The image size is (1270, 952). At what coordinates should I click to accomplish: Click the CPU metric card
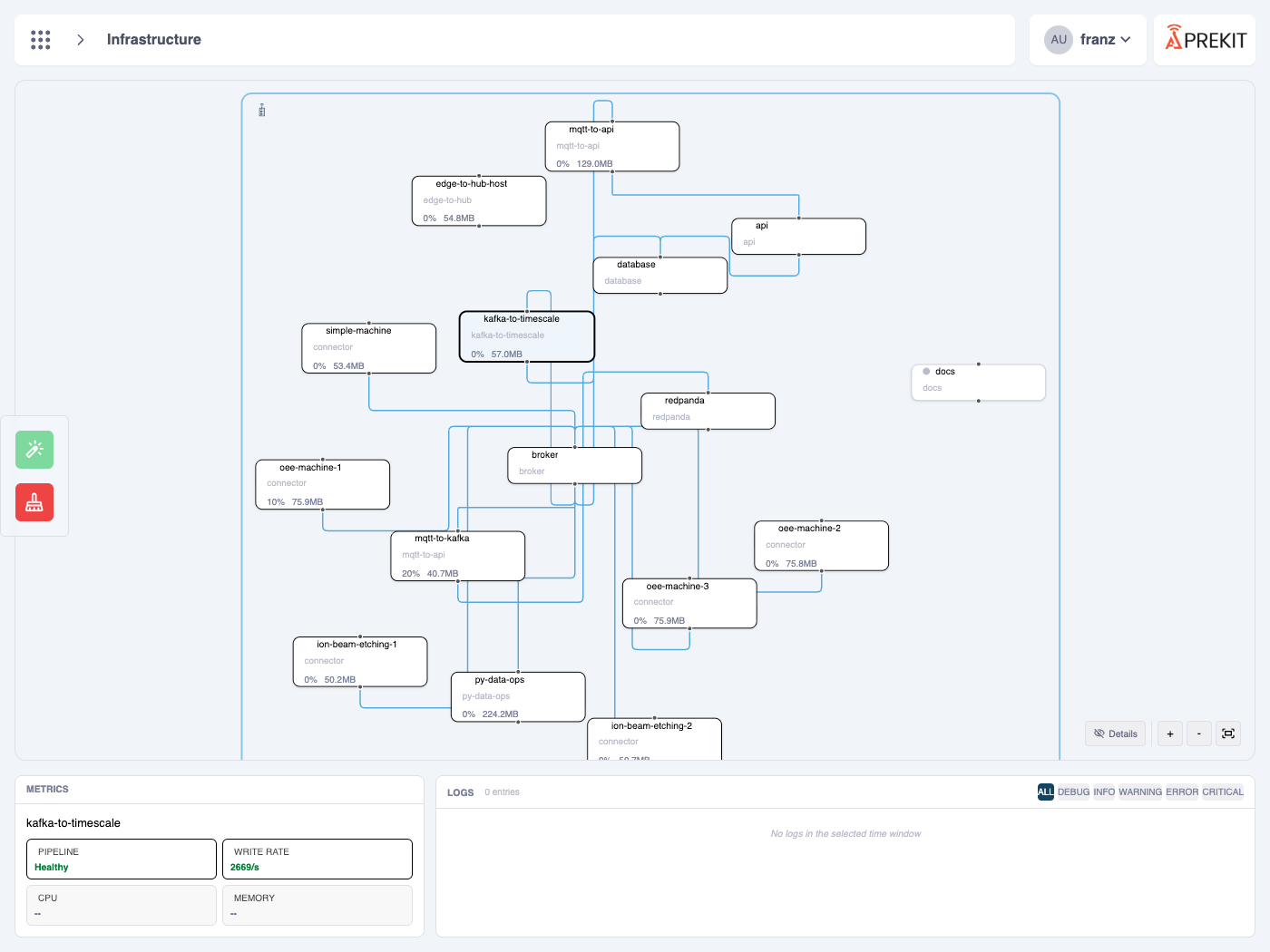tap(122, 905)
